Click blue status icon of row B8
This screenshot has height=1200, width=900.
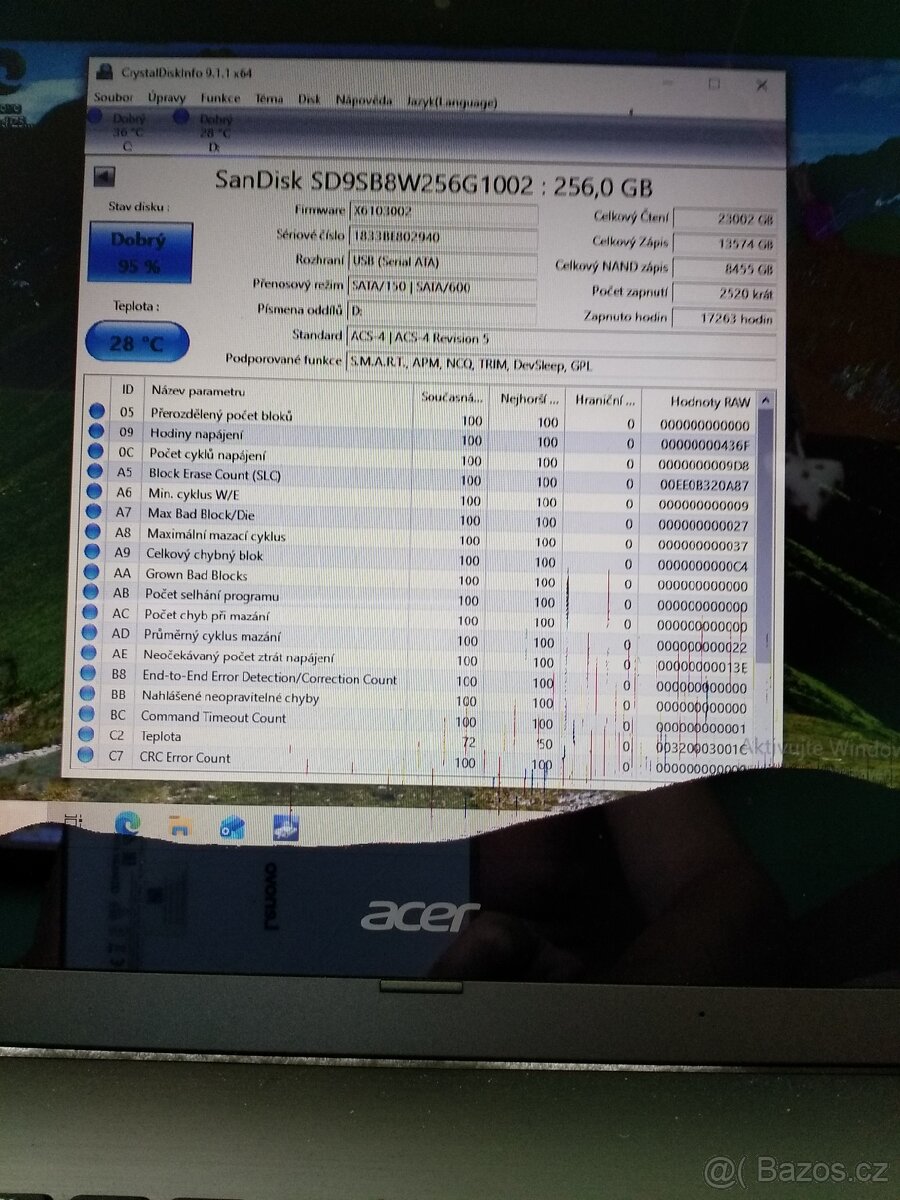click(90, 675)
